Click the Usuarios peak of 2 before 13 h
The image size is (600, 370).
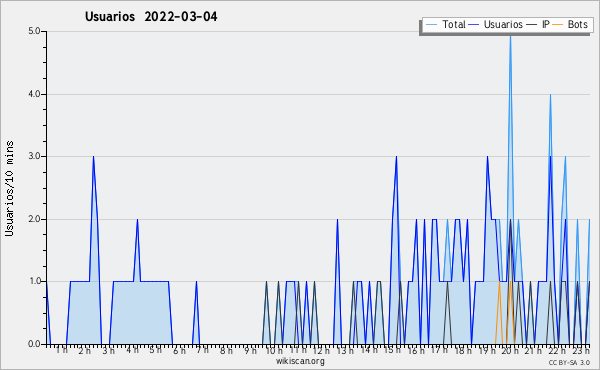[x=337, y=220]
